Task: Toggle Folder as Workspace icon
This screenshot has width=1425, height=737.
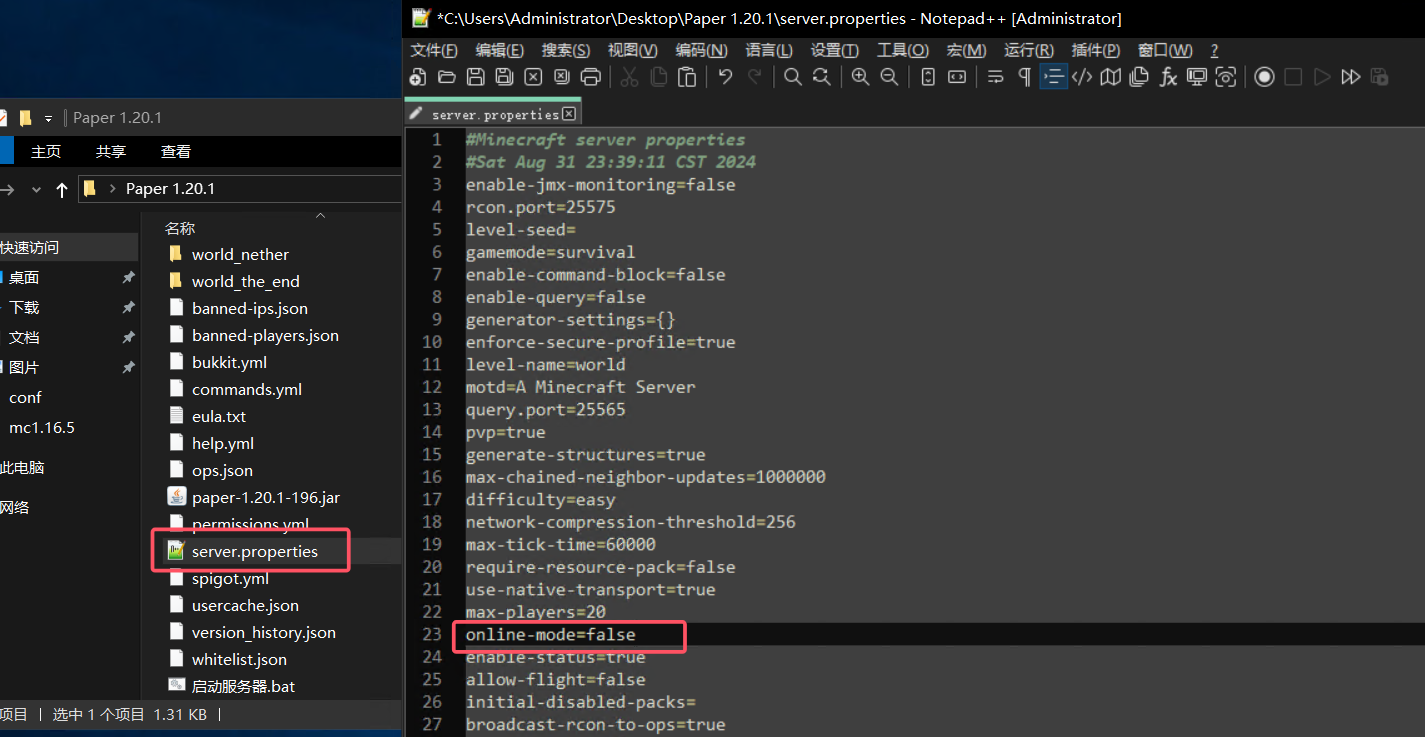Action: [x=1197, y=77]
